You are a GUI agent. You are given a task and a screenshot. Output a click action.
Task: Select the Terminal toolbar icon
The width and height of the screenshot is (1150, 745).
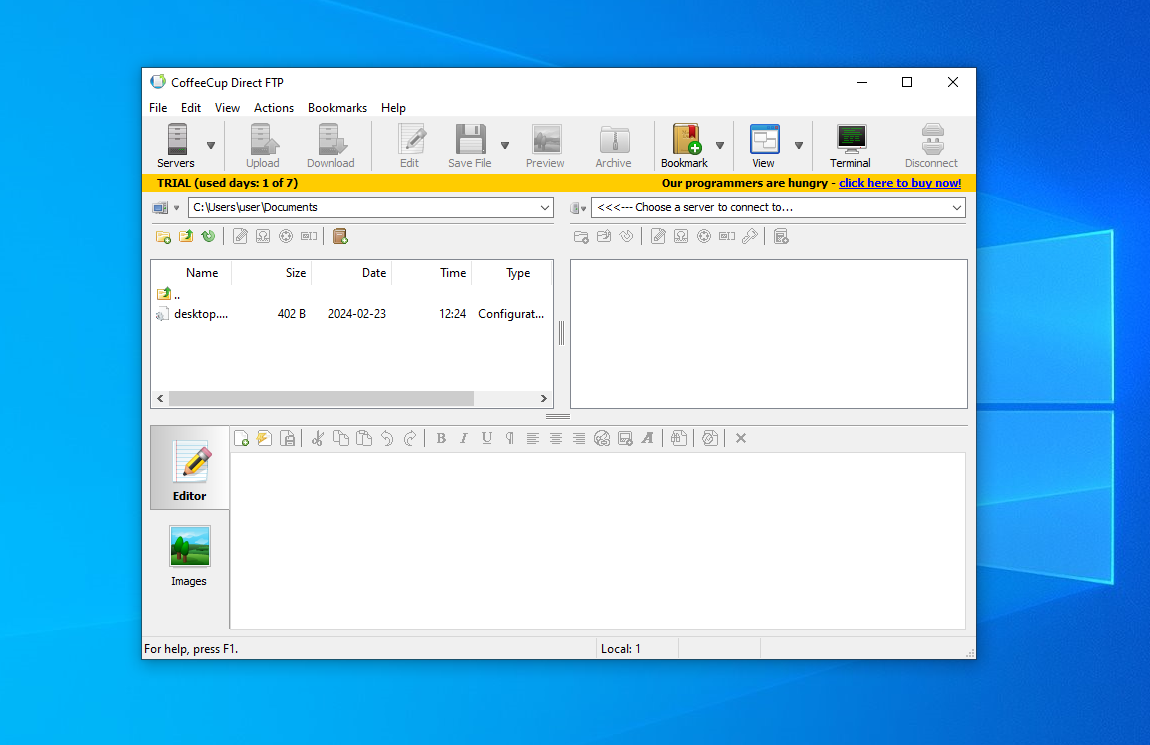850,145
